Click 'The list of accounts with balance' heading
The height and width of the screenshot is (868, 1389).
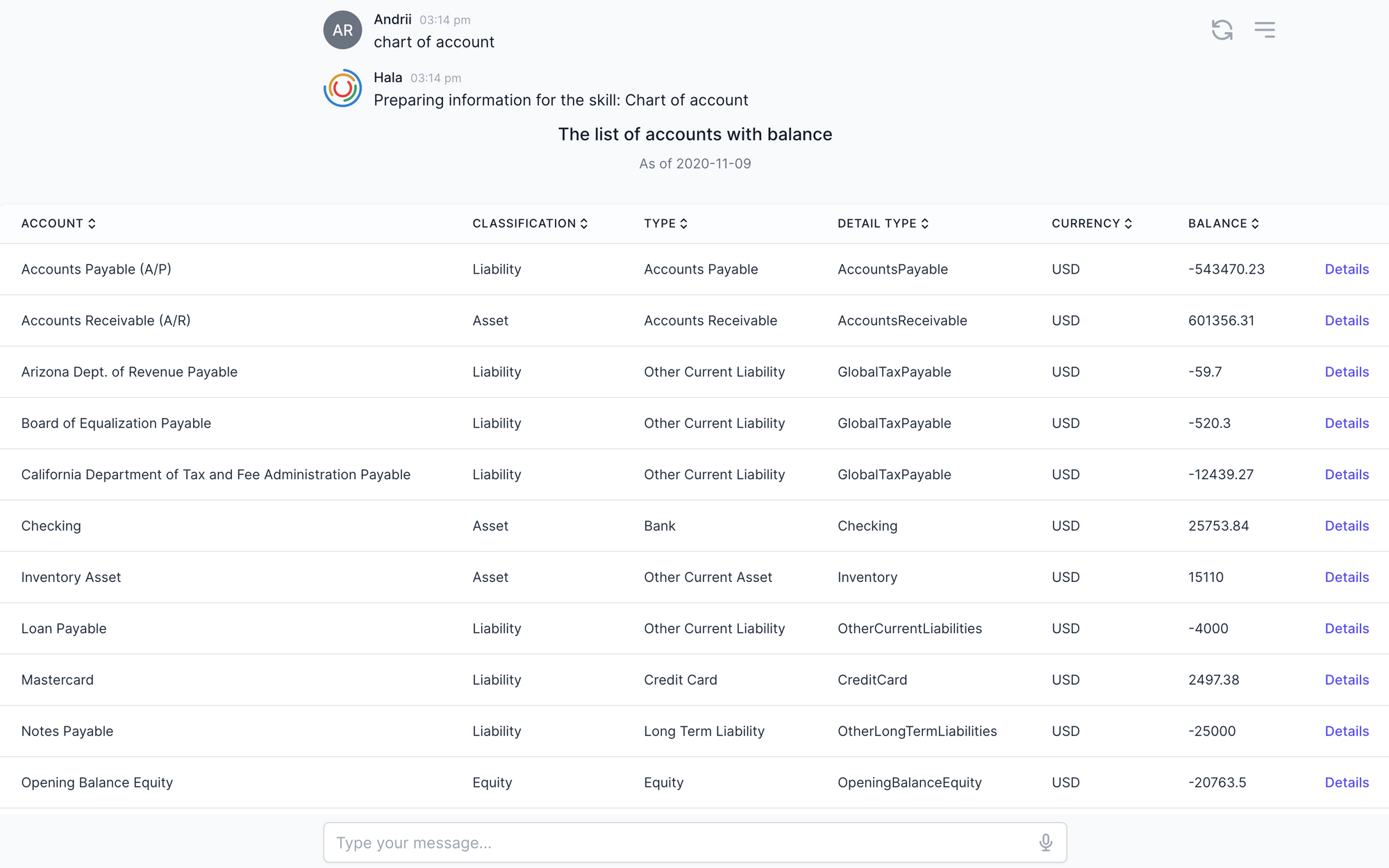coord(694,135)
